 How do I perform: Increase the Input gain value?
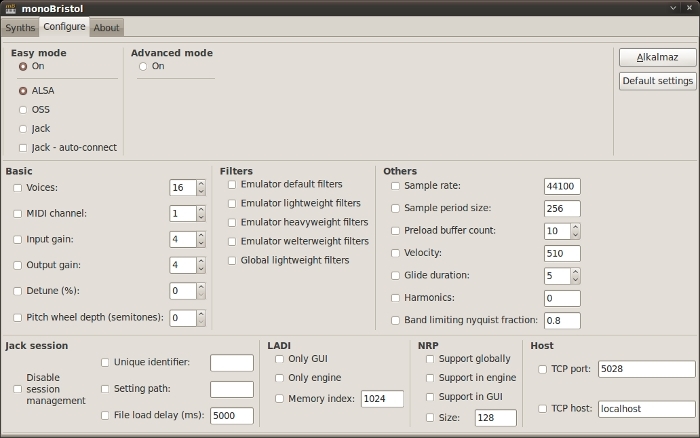click(201, 235)
